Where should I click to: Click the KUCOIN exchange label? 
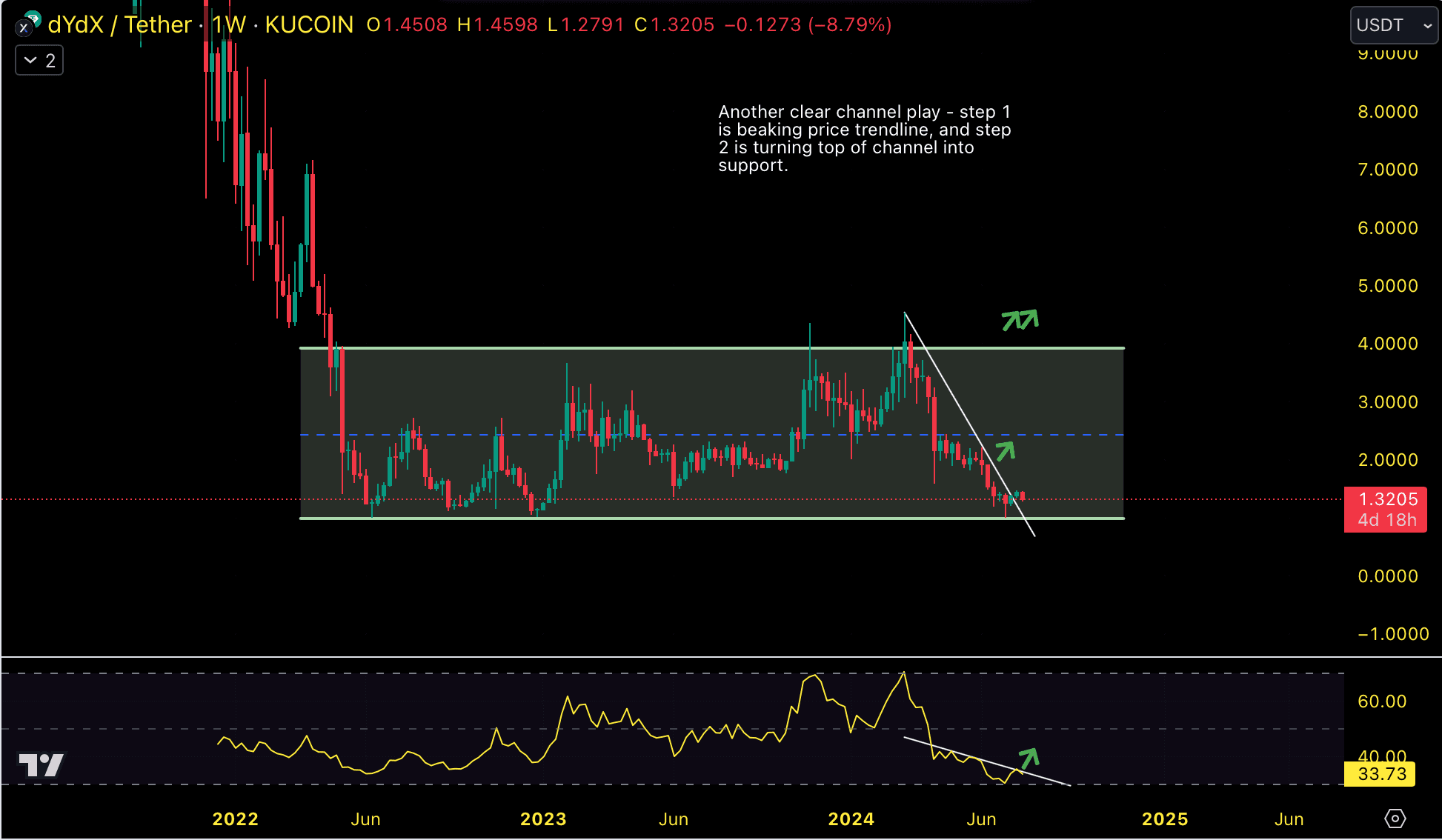click(309, 24)
